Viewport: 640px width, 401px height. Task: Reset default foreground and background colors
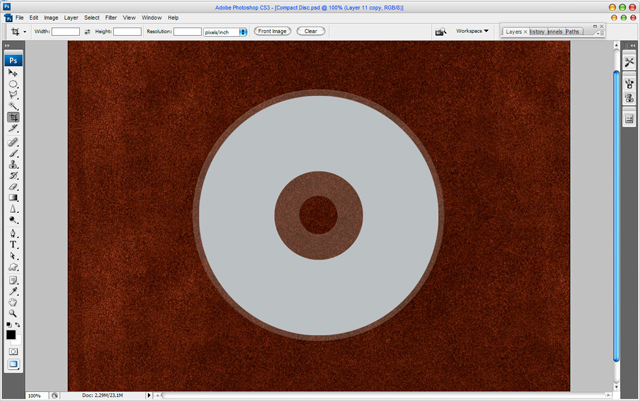(x=9, y=325)
